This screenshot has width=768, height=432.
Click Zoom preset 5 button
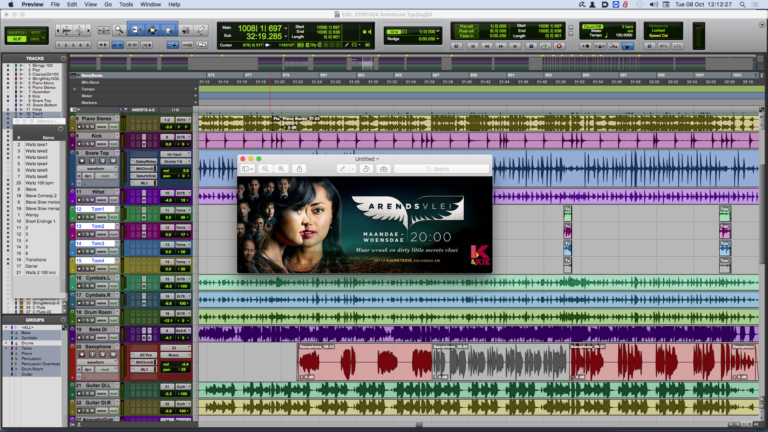[88, 45]
